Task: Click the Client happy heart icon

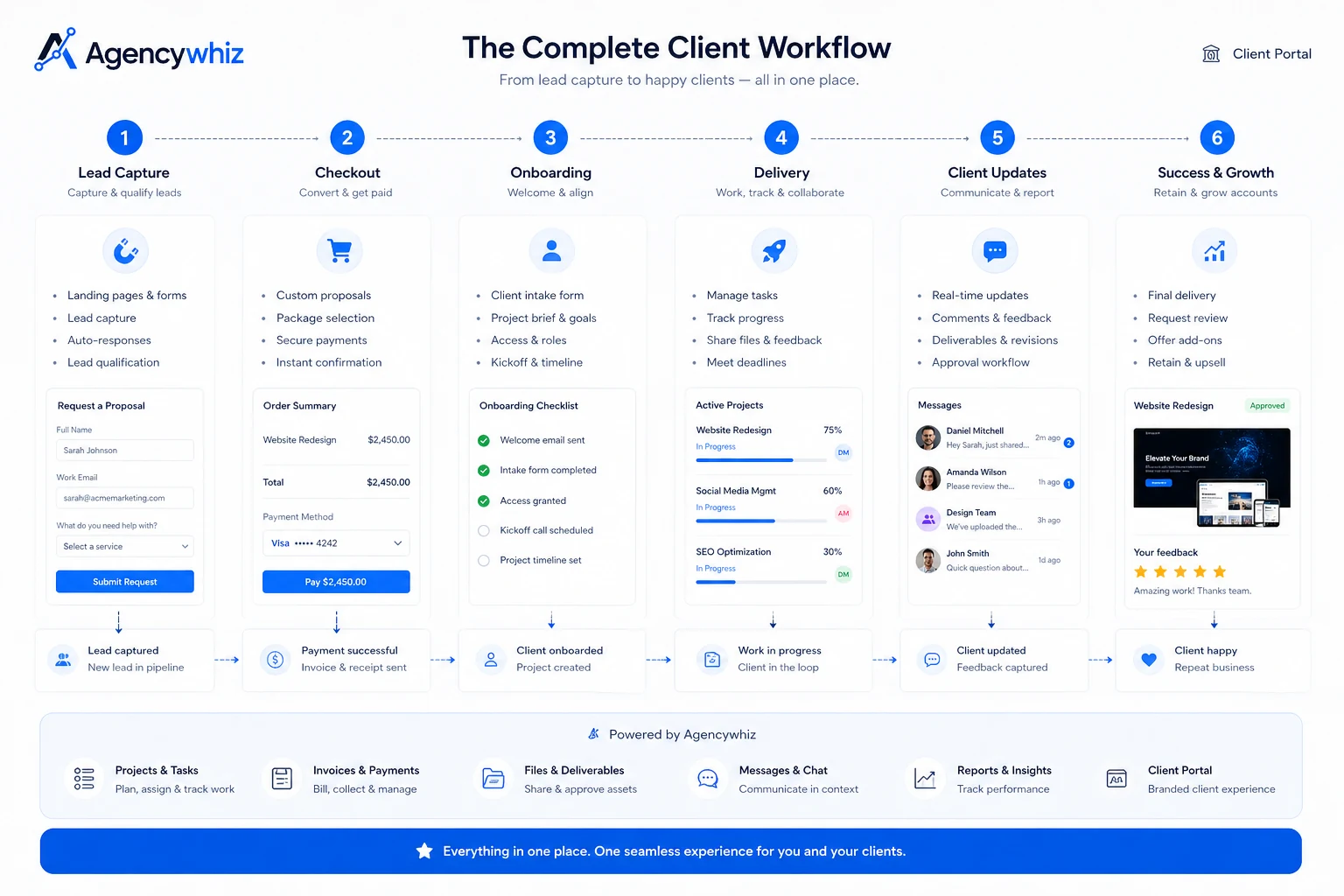Action: point(1149,660)
